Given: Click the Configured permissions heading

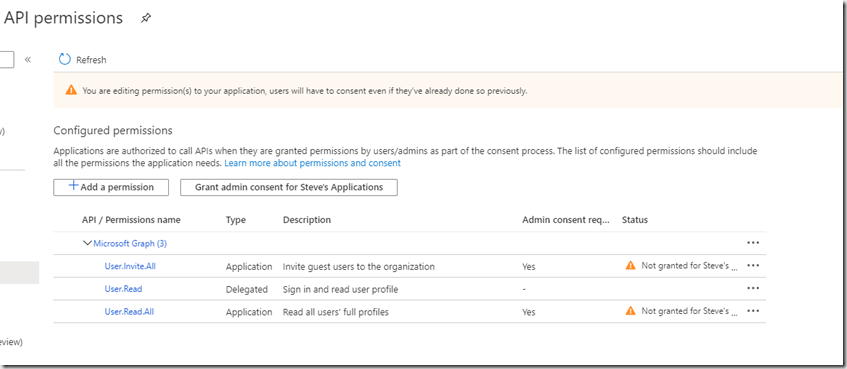Looking at the screenshot, I should pyautogui.click(x=113, y=130).
